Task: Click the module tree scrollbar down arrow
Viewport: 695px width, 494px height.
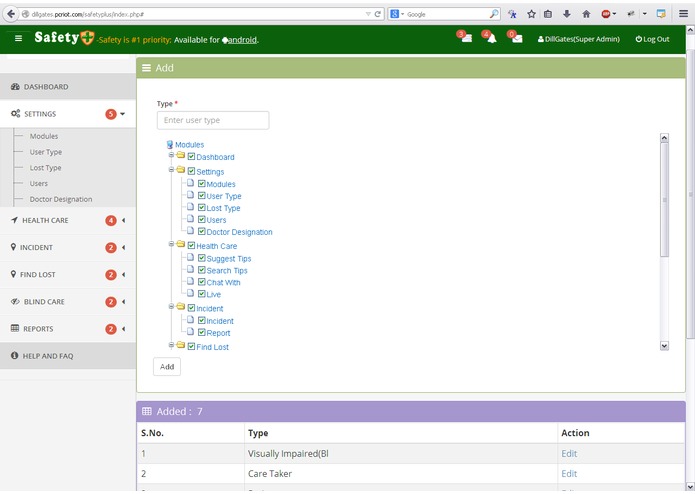Action: click(x=664, y=346)
